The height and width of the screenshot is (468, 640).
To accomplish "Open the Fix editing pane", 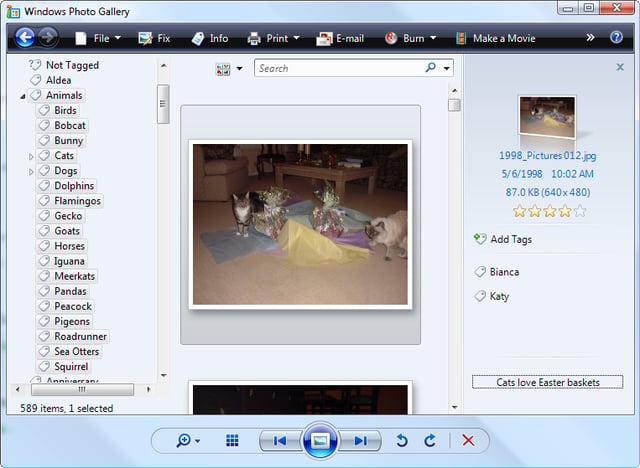I will coord(154,38).
